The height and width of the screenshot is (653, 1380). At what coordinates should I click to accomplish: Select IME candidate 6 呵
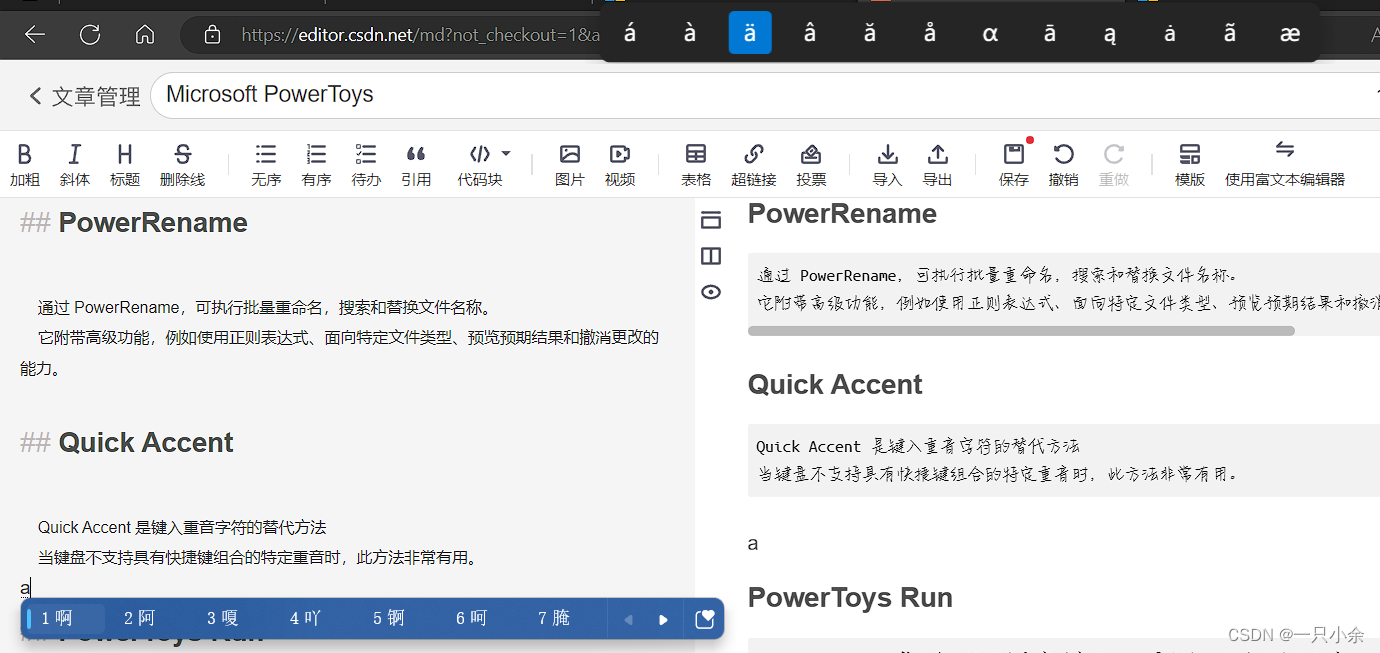472,619
